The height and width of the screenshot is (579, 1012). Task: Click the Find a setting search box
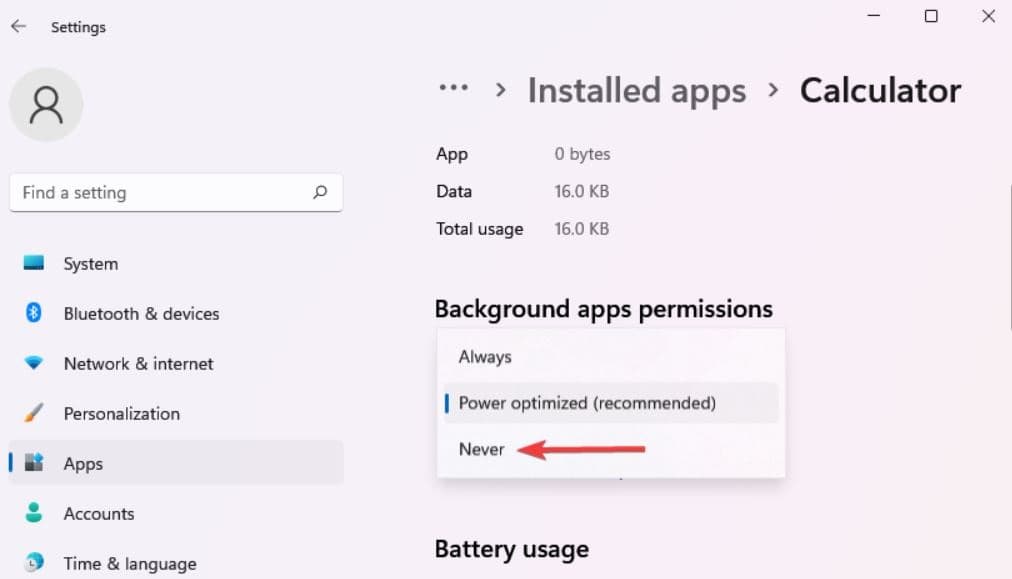pos(160,193)
